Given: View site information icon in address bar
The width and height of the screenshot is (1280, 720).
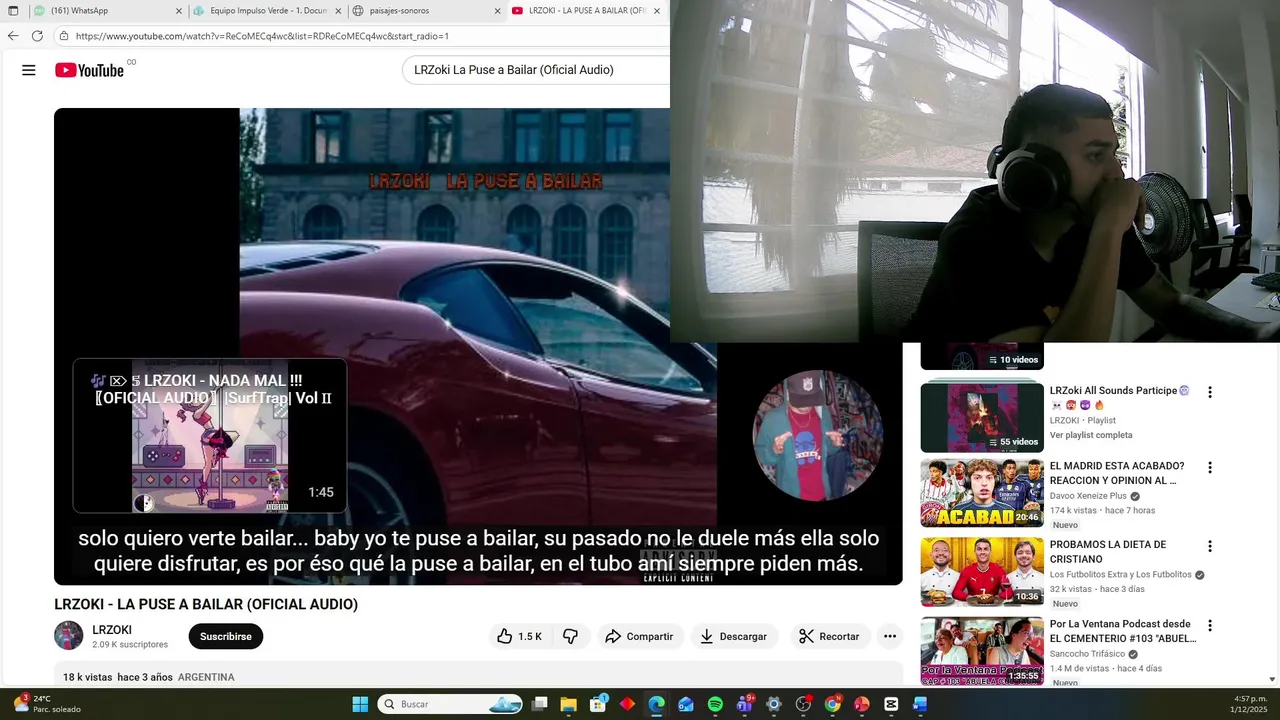Looking at the screenshot, I should pyautogui.click(x=63, y=36).
